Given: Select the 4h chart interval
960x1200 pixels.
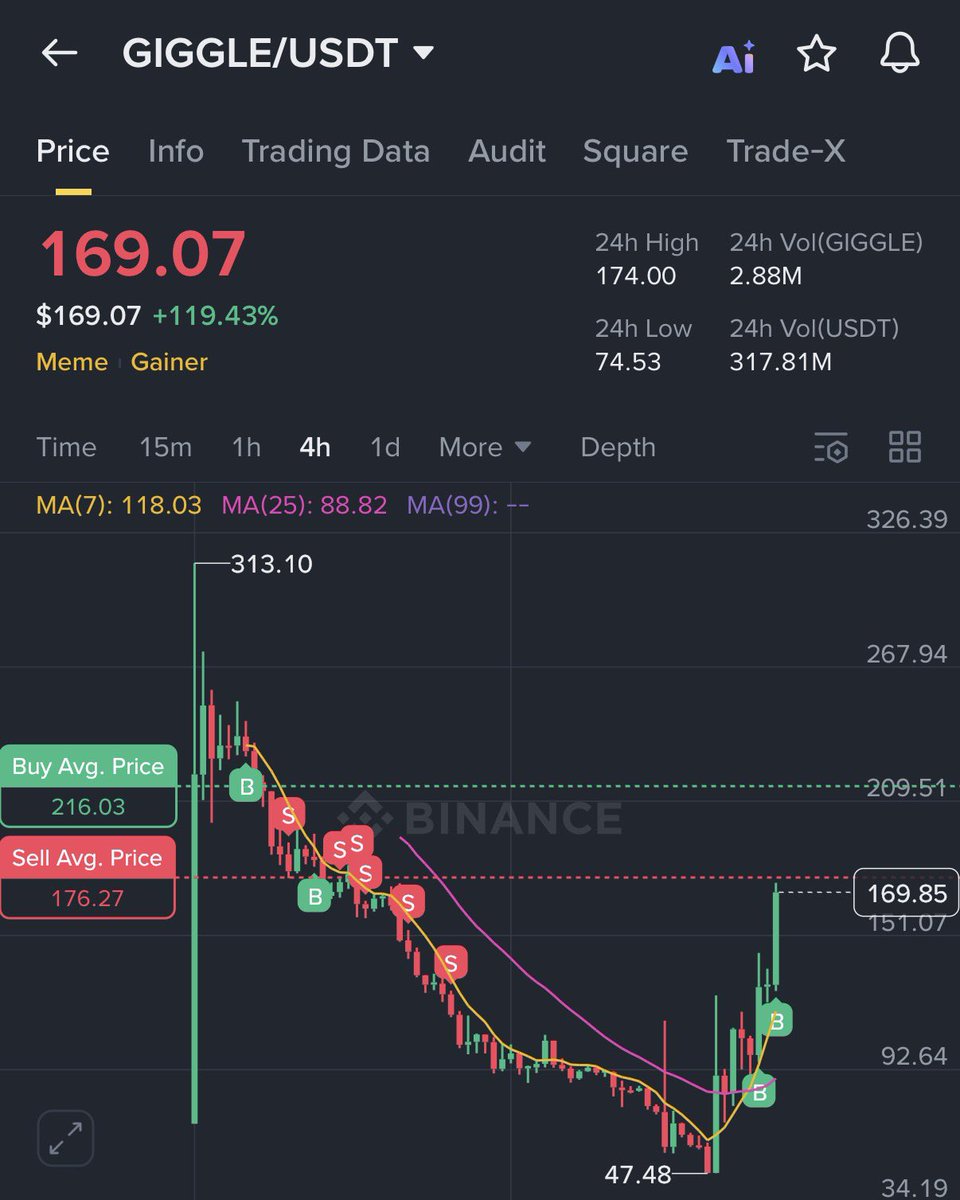Looking at the screenshot, I should 315,447.
